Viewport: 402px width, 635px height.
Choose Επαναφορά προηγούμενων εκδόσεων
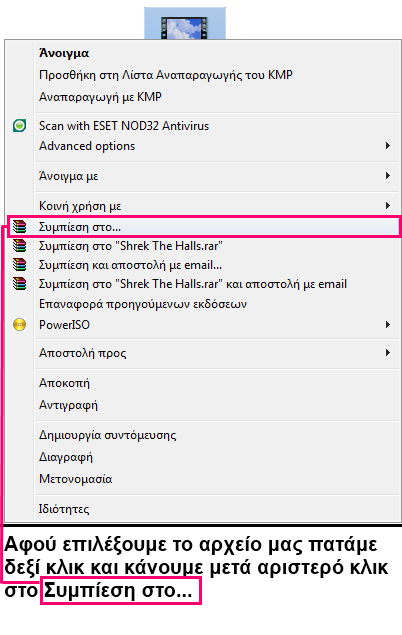[x=143, y=304]
